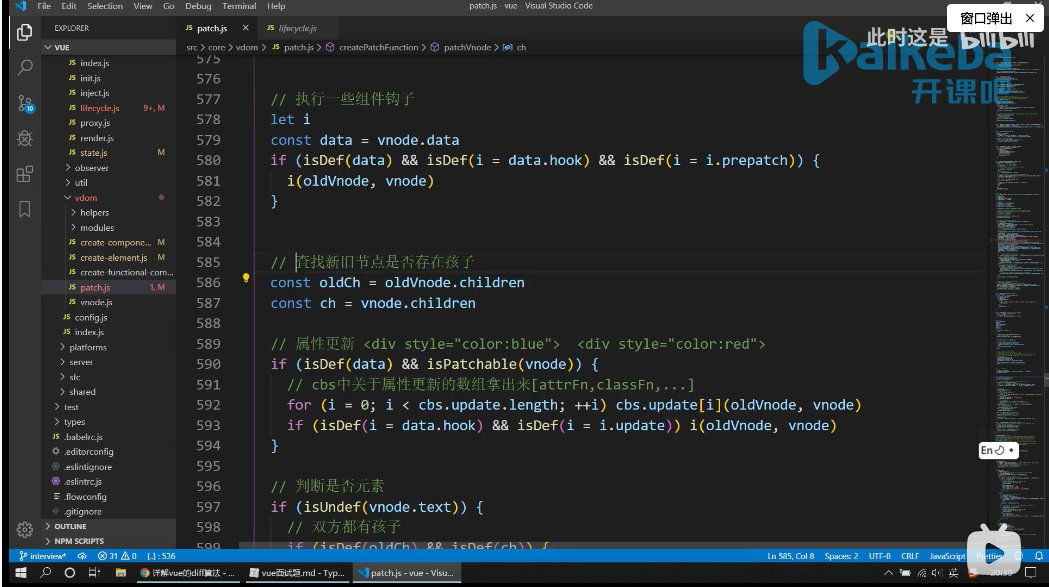The image size is (1049, 587).
Task: Select the patch.js editor tab
Action: pos(212,28)
